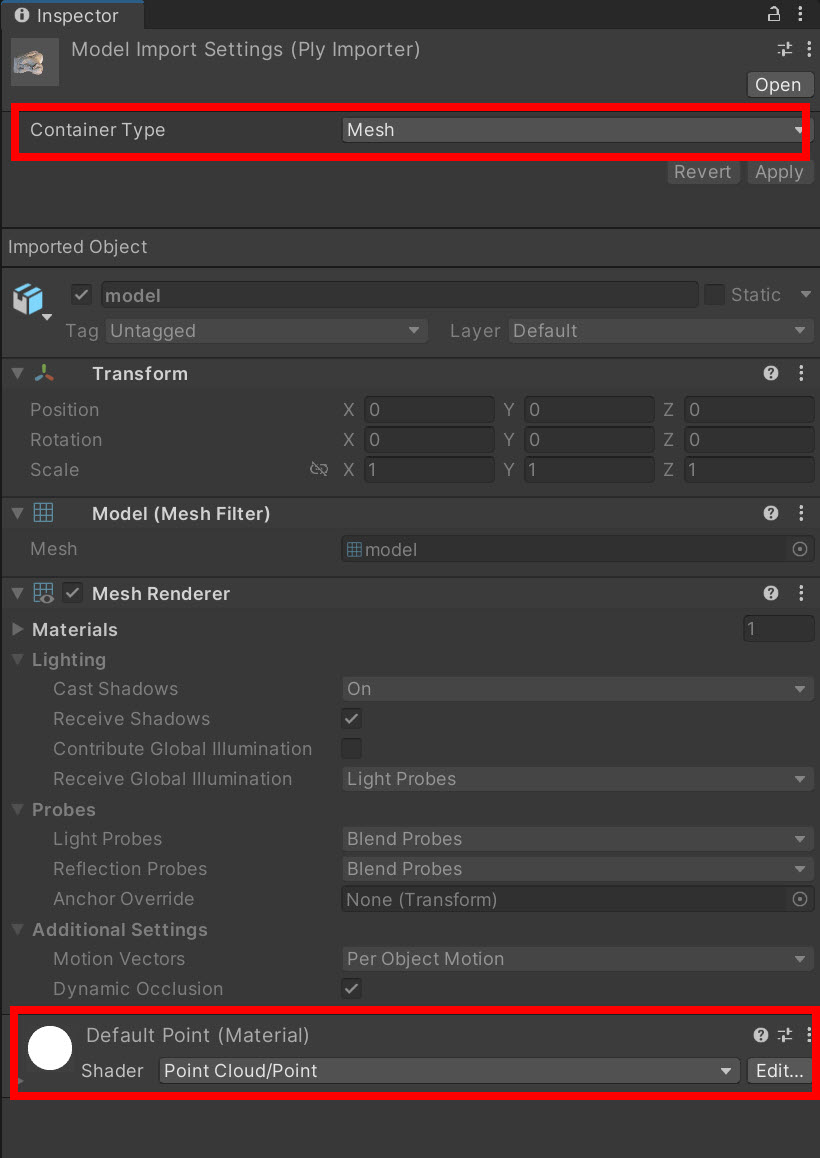Open the Static flags dropdown arrow
Viewport: 820px width, 1158px height.
coord(805,295)
